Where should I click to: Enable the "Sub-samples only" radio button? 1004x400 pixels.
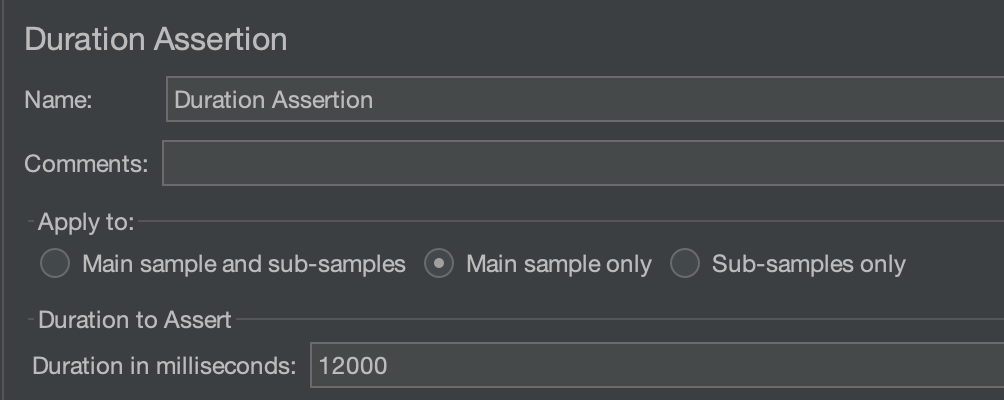(x=684, y=264)
